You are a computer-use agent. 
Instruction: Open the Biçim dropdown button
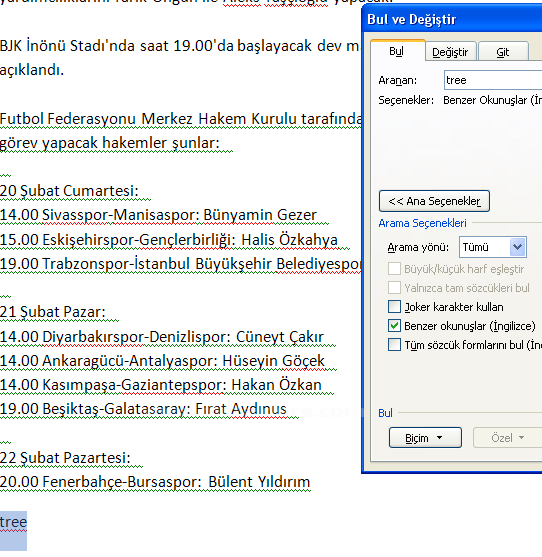(x=425, y=438)
